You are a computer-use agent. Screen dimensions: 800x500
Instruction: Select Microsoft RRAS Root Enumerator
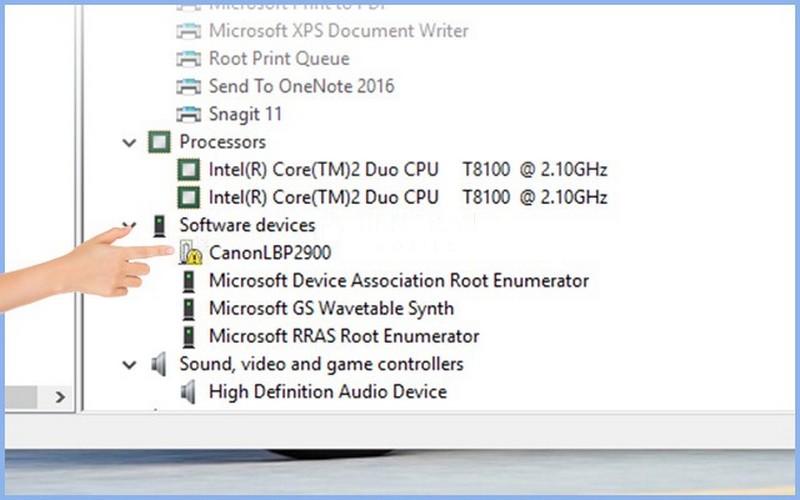(x=343, y=337)
